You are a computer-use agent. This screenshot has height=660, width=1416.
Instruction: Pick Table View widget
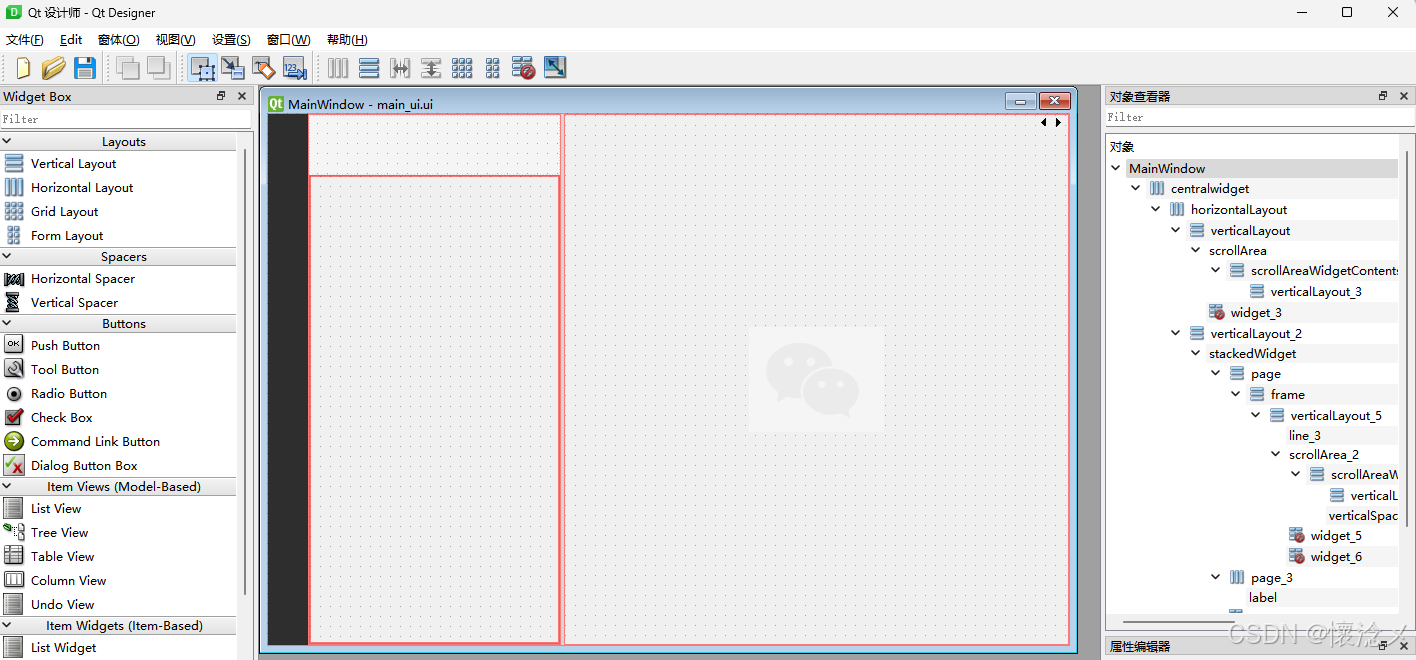(x=62, y=556)
